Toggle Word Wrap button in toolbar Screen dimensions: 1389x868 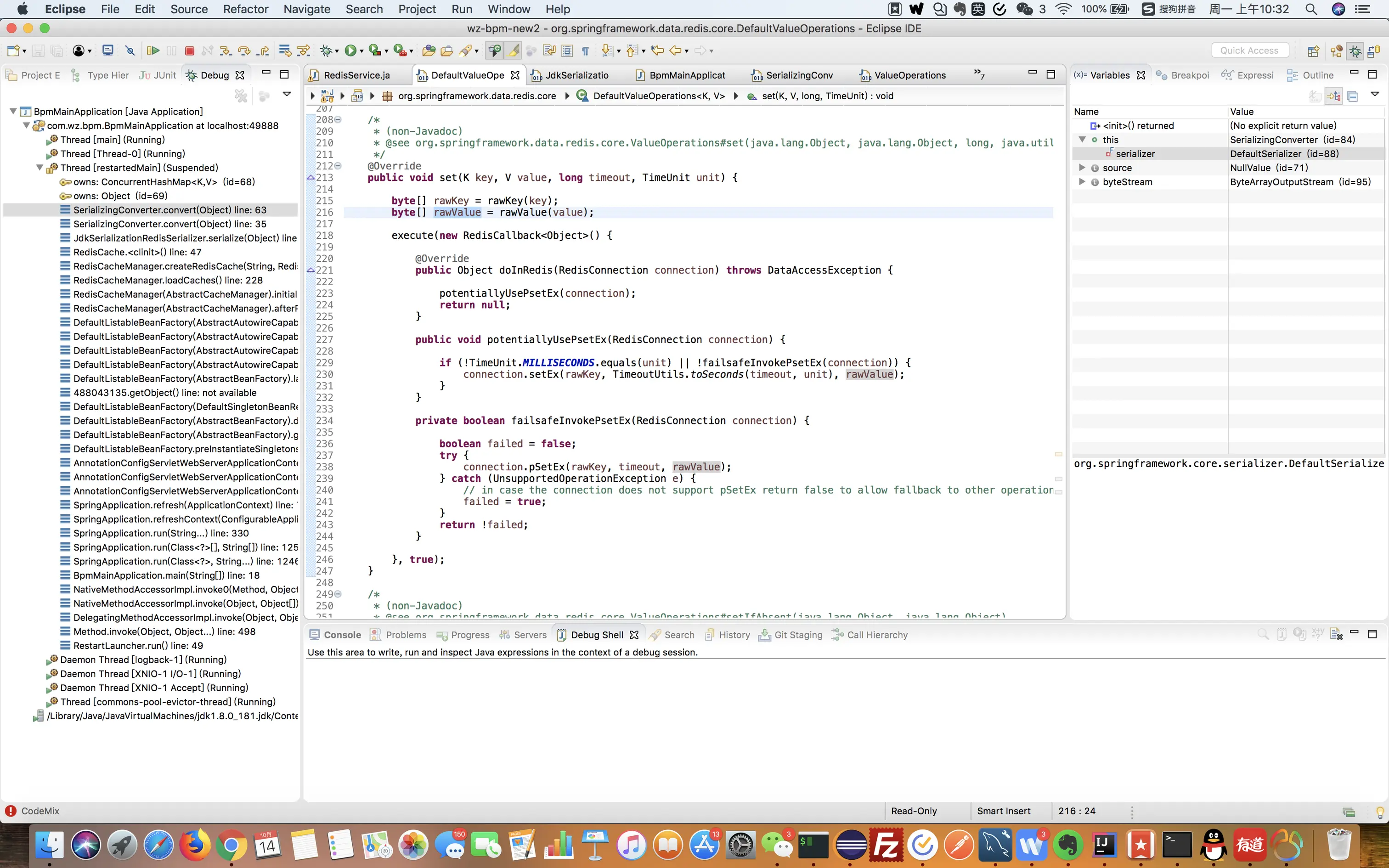point(549,51)
